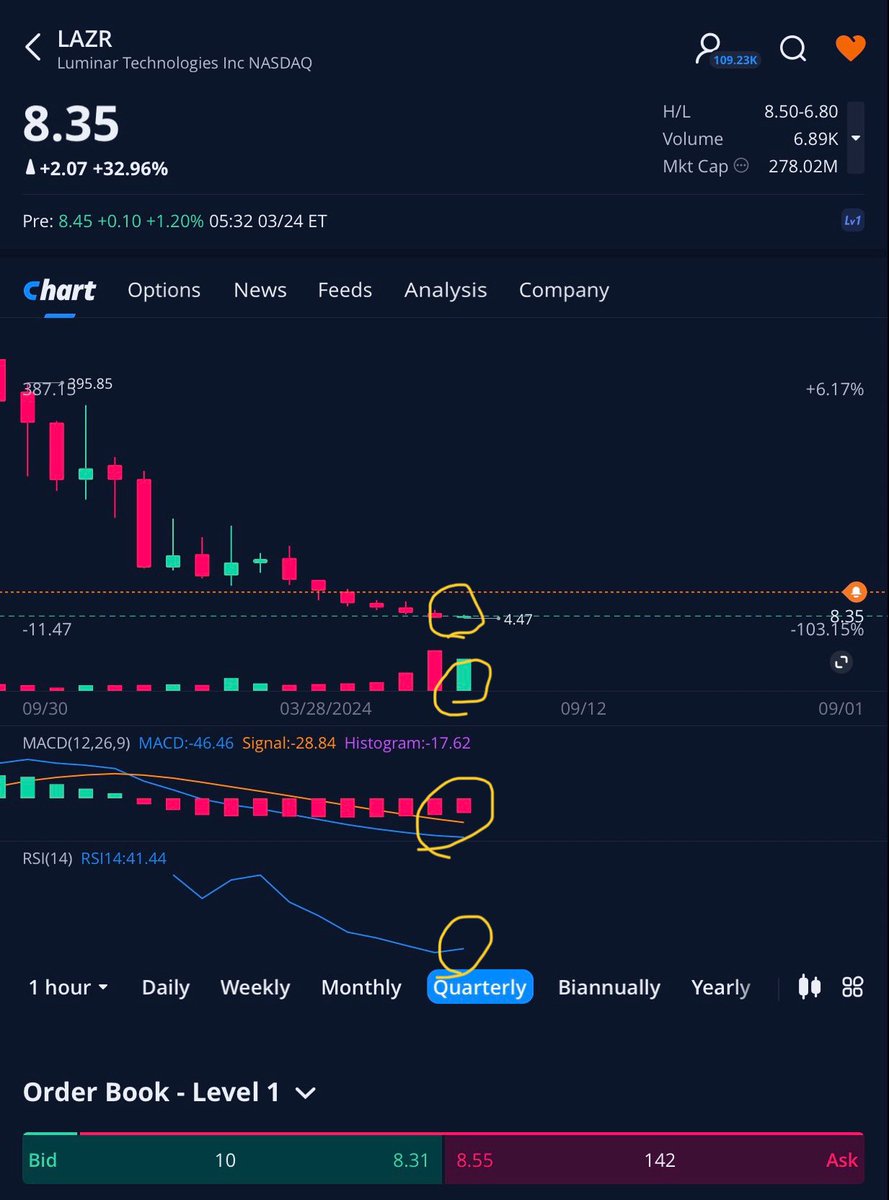The height and width of the screenshot is (1200, 889).
Task: Go back using the left arrow
Action: tap(34, 48)
